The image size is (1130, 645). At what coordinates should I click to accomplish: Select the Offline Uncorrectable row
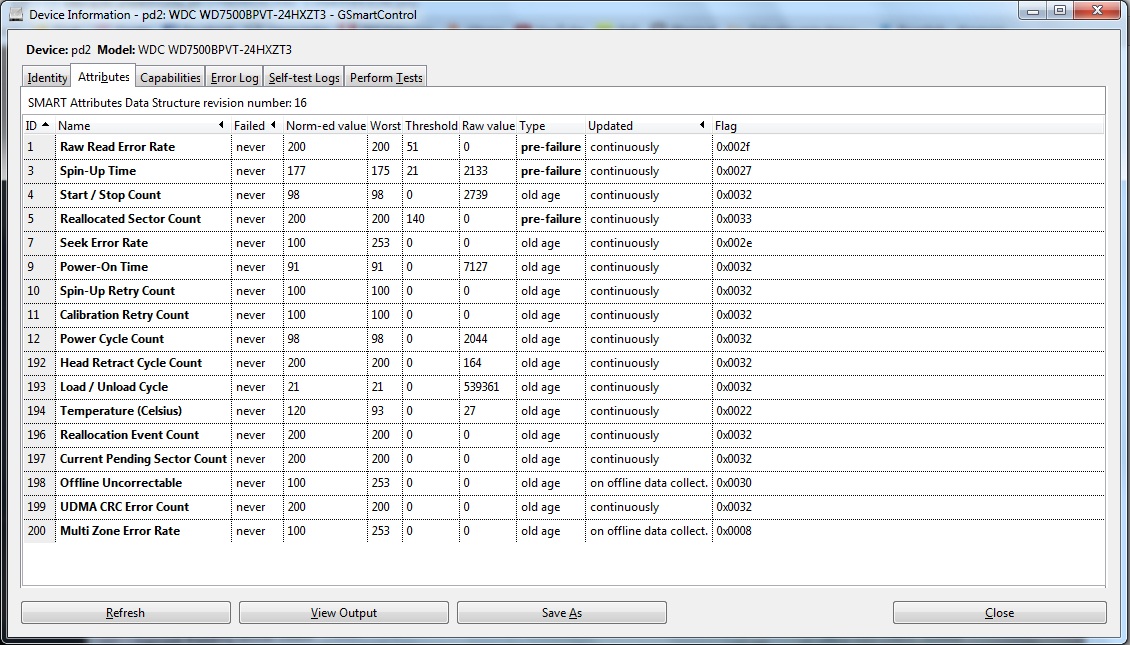tap(564, 483)
